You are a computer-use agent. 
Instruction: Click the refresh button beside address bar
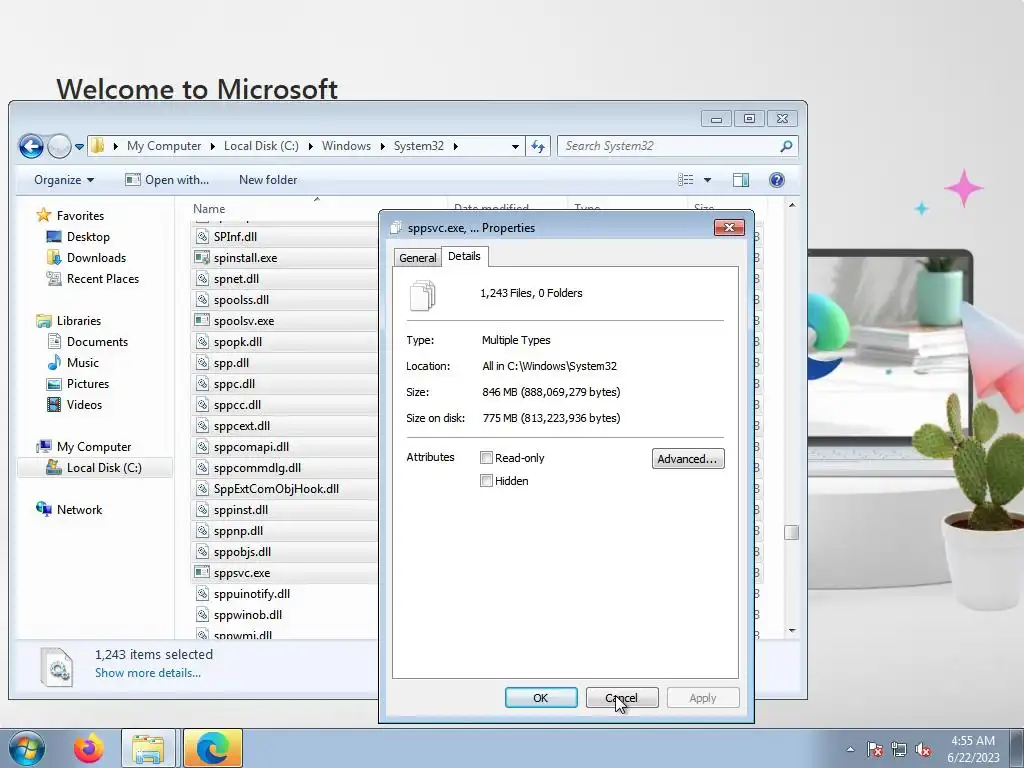pyautogui.click(x=538, y=146)
